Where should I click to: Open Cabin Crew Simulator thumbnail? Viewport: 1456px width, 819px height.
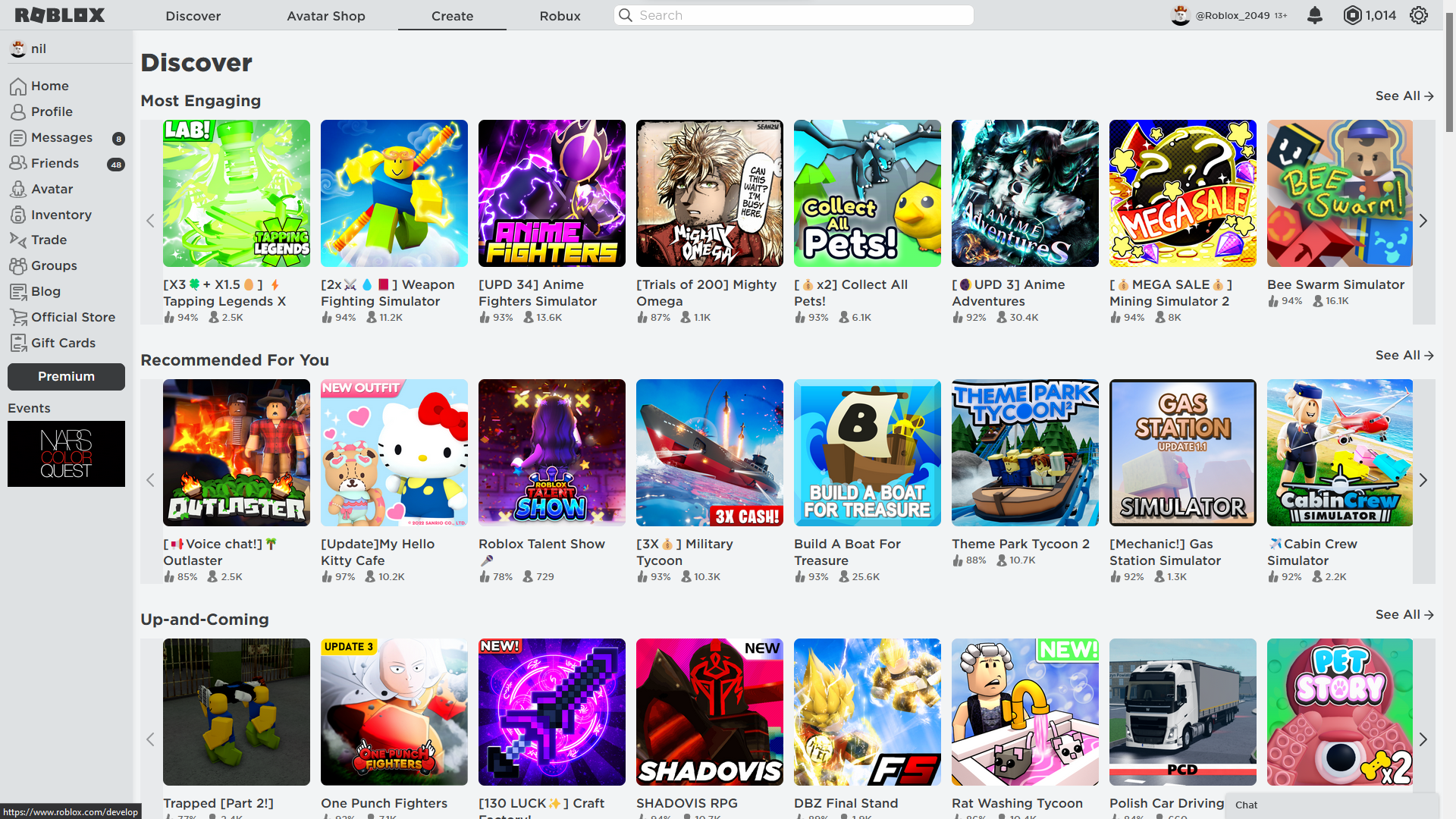[1340, 453]
